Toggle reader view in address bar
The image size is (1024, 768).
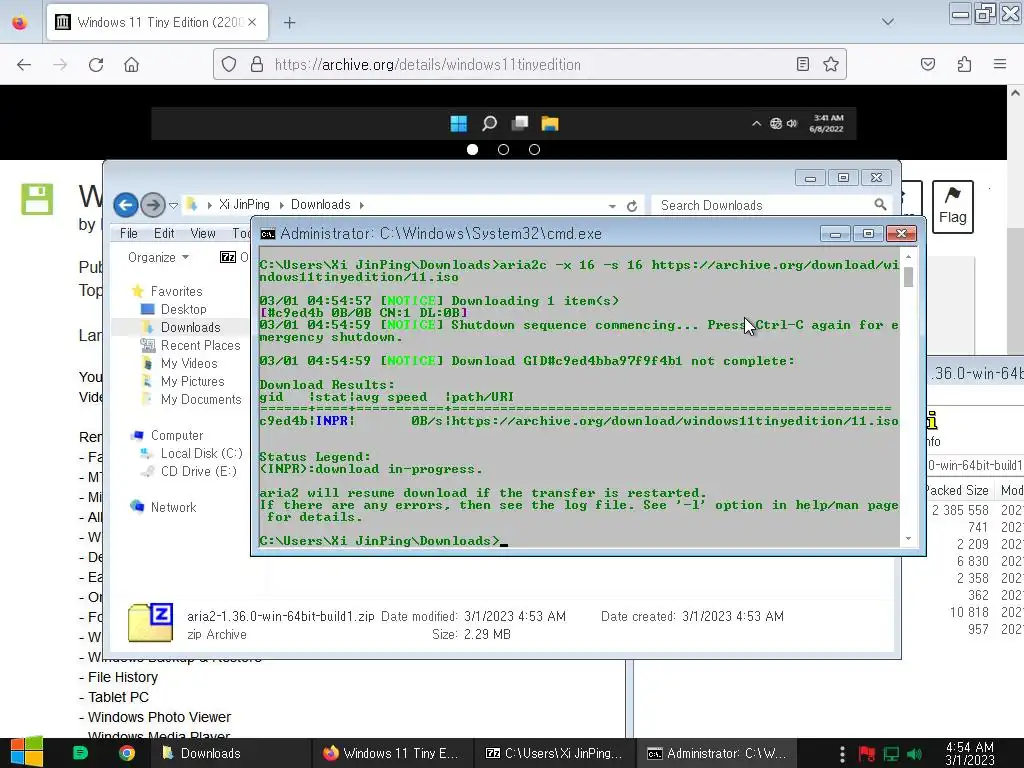pos(803,64)
